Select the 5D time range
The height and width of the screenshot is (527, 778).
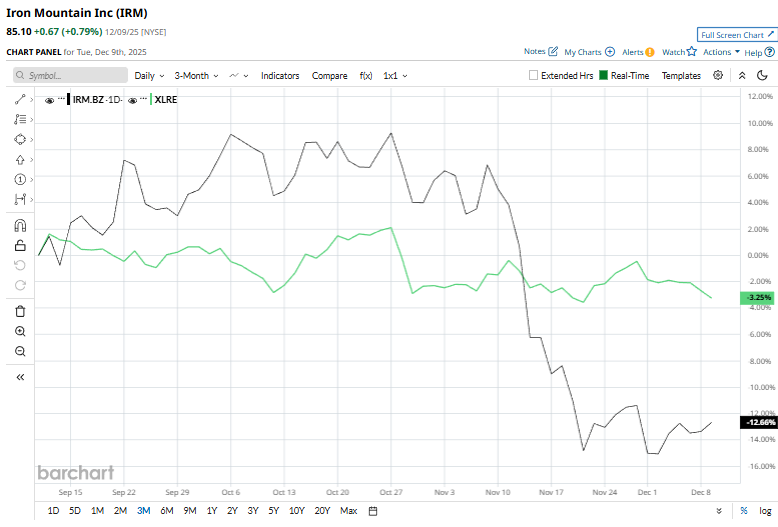pyautogui.click(x=75, y=511)
